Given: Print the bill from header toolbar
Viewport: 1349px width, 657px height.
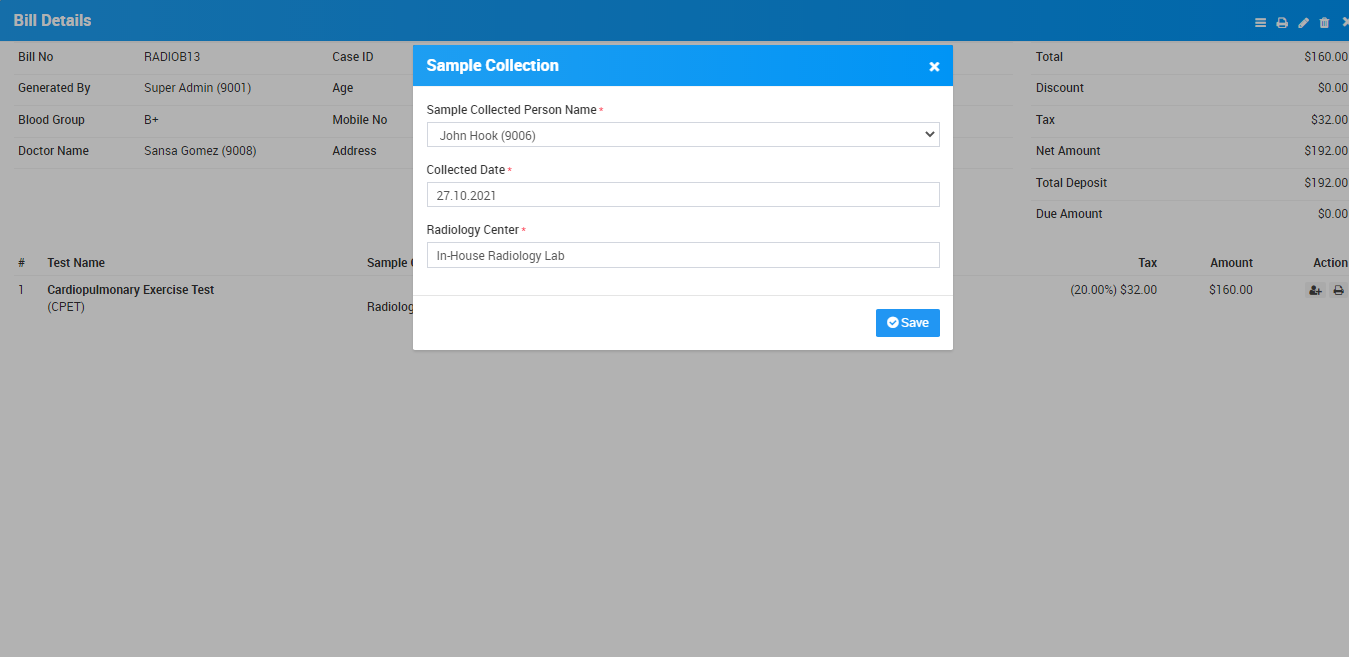Looking at the screenshot, I should [1282, 23].
